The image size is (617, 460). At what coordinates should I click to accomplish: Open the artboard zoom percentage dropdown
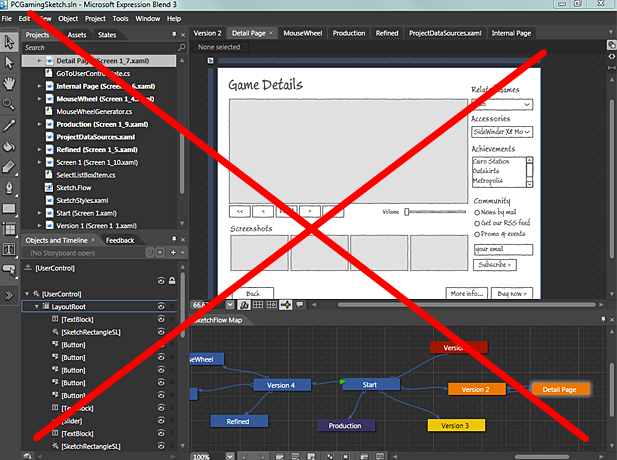point(230,305)
